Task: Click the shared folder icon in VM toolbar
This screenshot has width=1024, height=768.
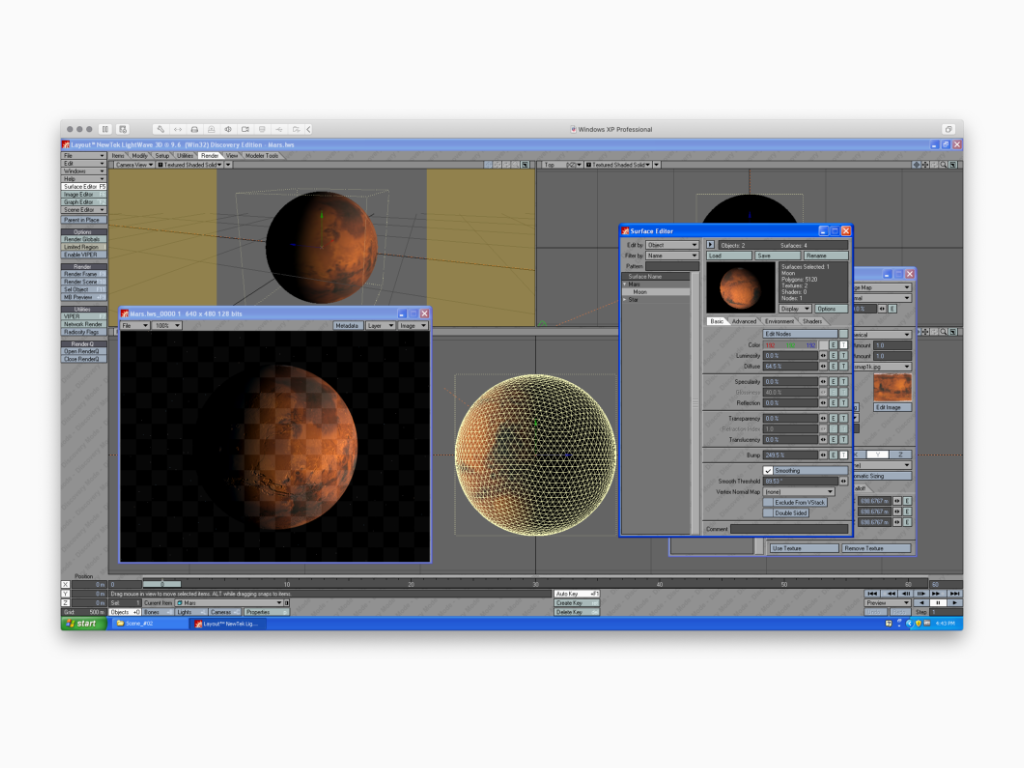Action: click(x=296, y=129)
